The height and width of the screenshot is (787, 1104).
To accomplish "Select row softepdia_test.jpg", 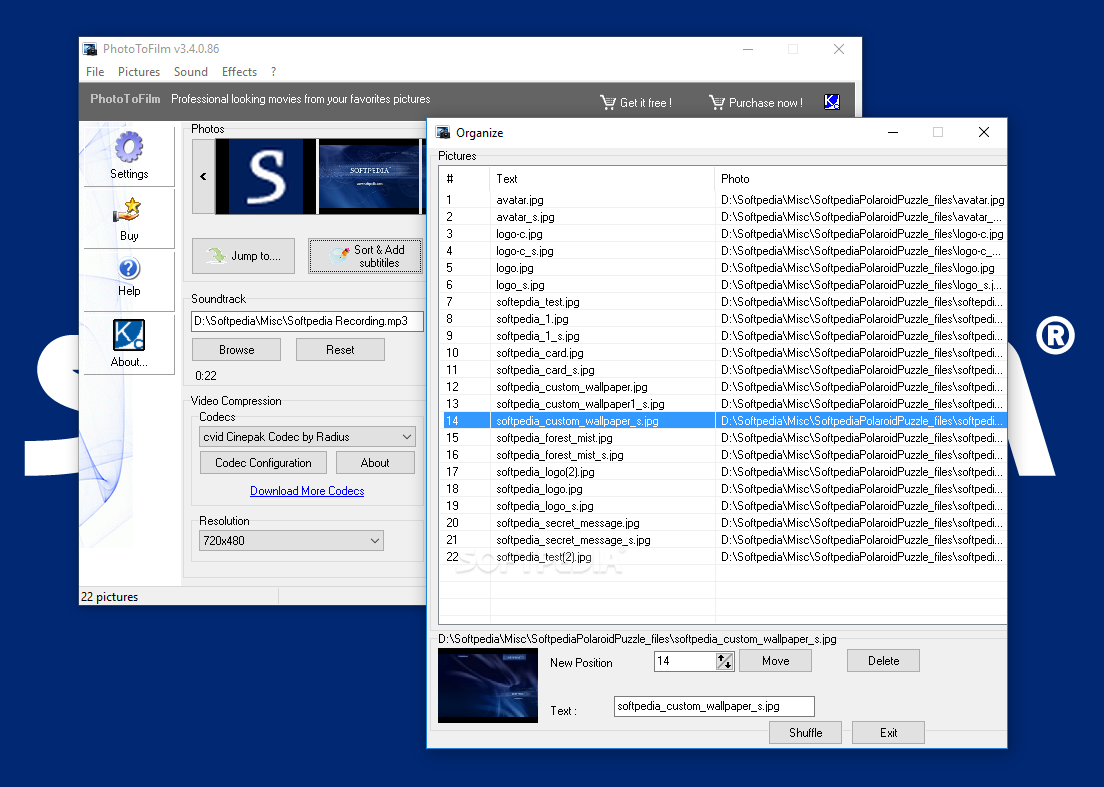I will tap(722, 302).
